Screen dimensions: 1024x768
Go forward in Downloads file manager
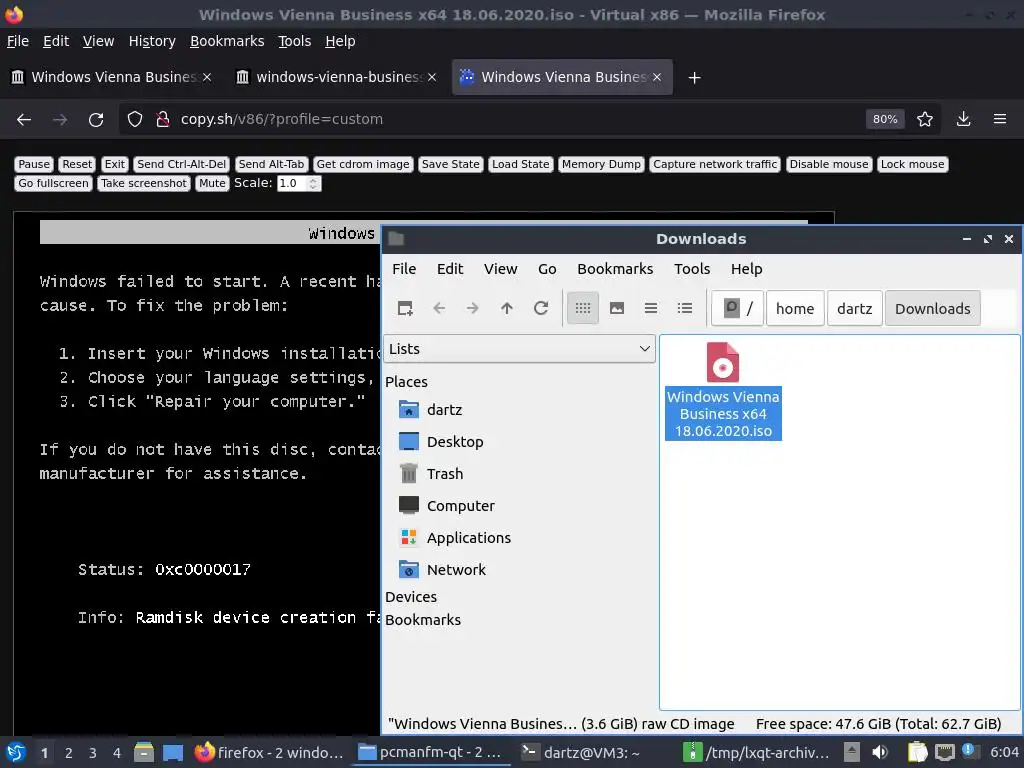[473, 308]
